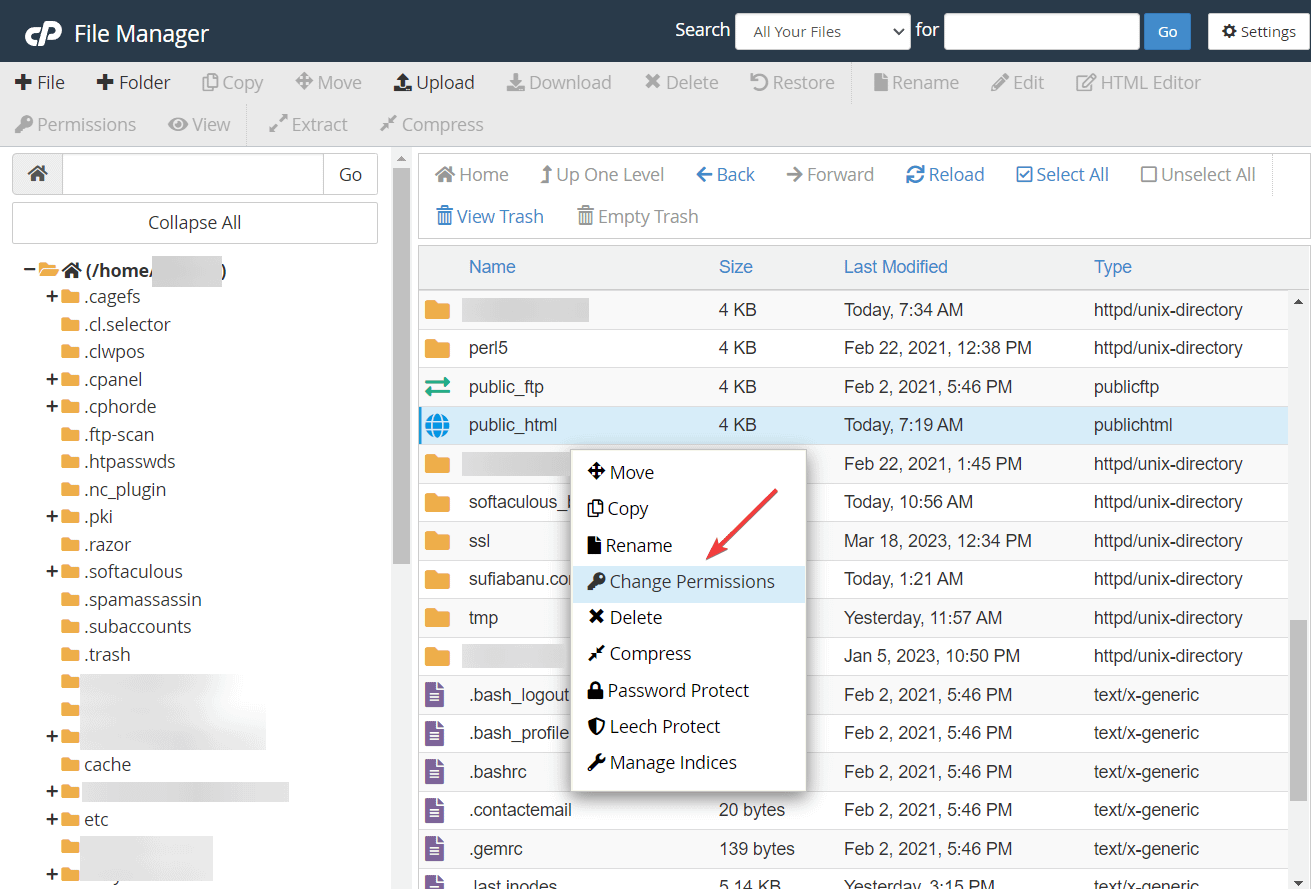Expand the .softaculous folder in the tree

[51, 571]
